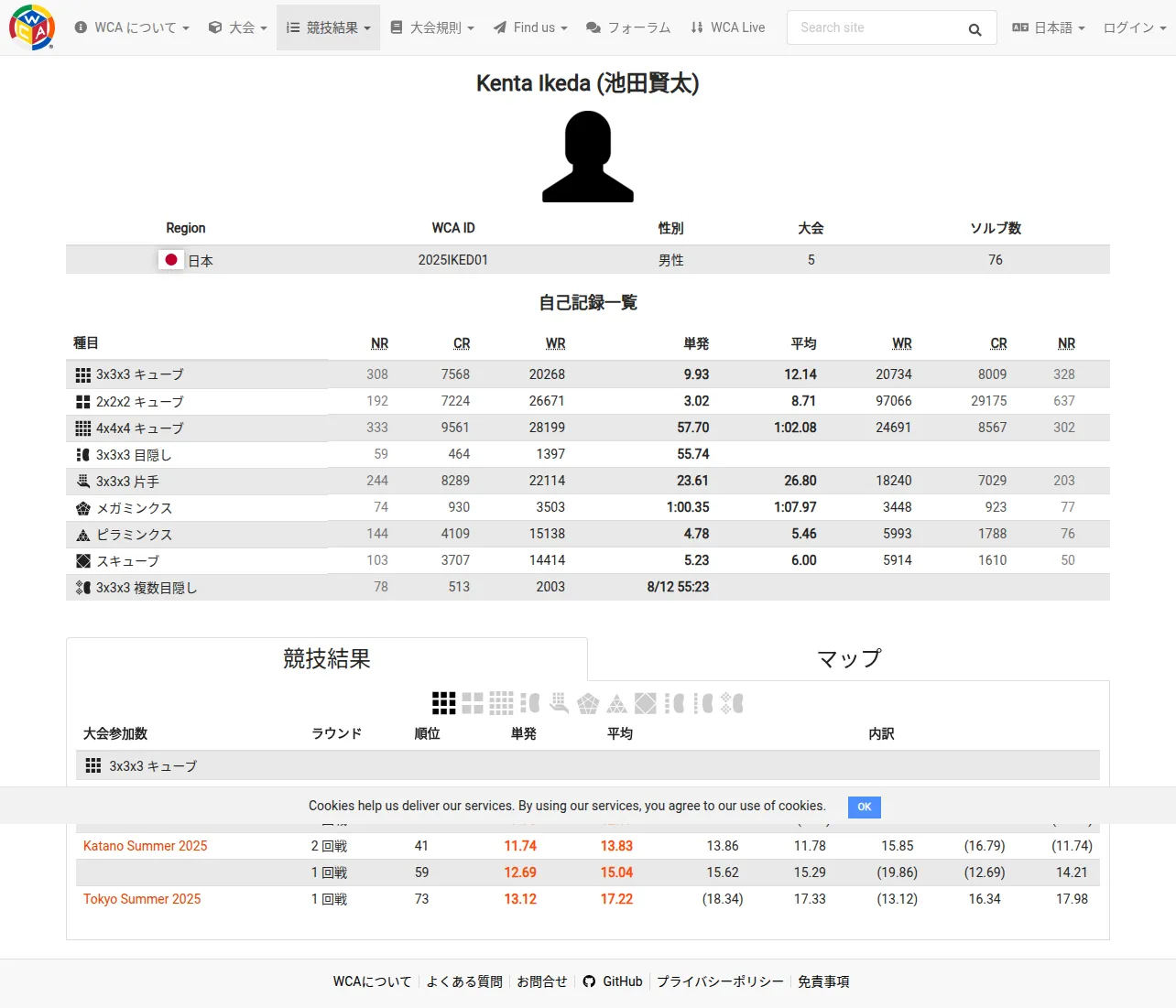Click the 3x3x3 single value 9.93
The image size is (1176, 1008).
click(696, 374)
